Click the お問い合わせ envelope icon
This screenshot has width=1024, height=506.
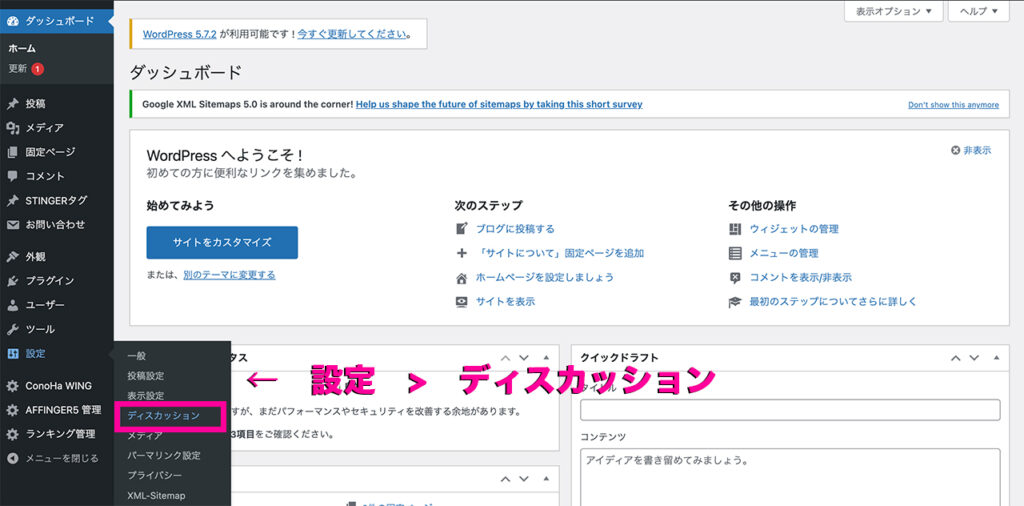[12, 225]
